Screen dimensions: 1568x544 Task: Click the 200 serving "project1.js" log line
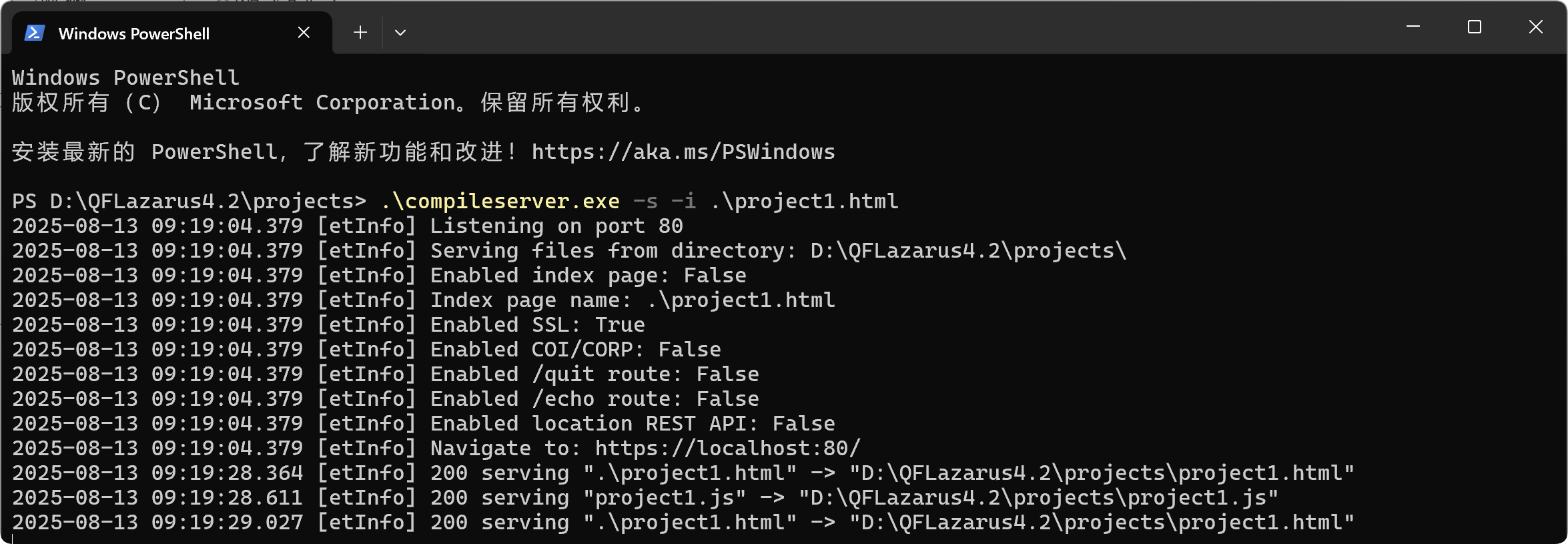pos(854,498)
